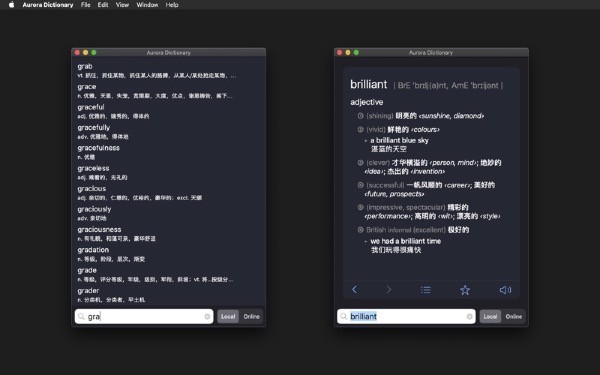Select the 'gracious' result
The image size is (600, 375).
168,193
